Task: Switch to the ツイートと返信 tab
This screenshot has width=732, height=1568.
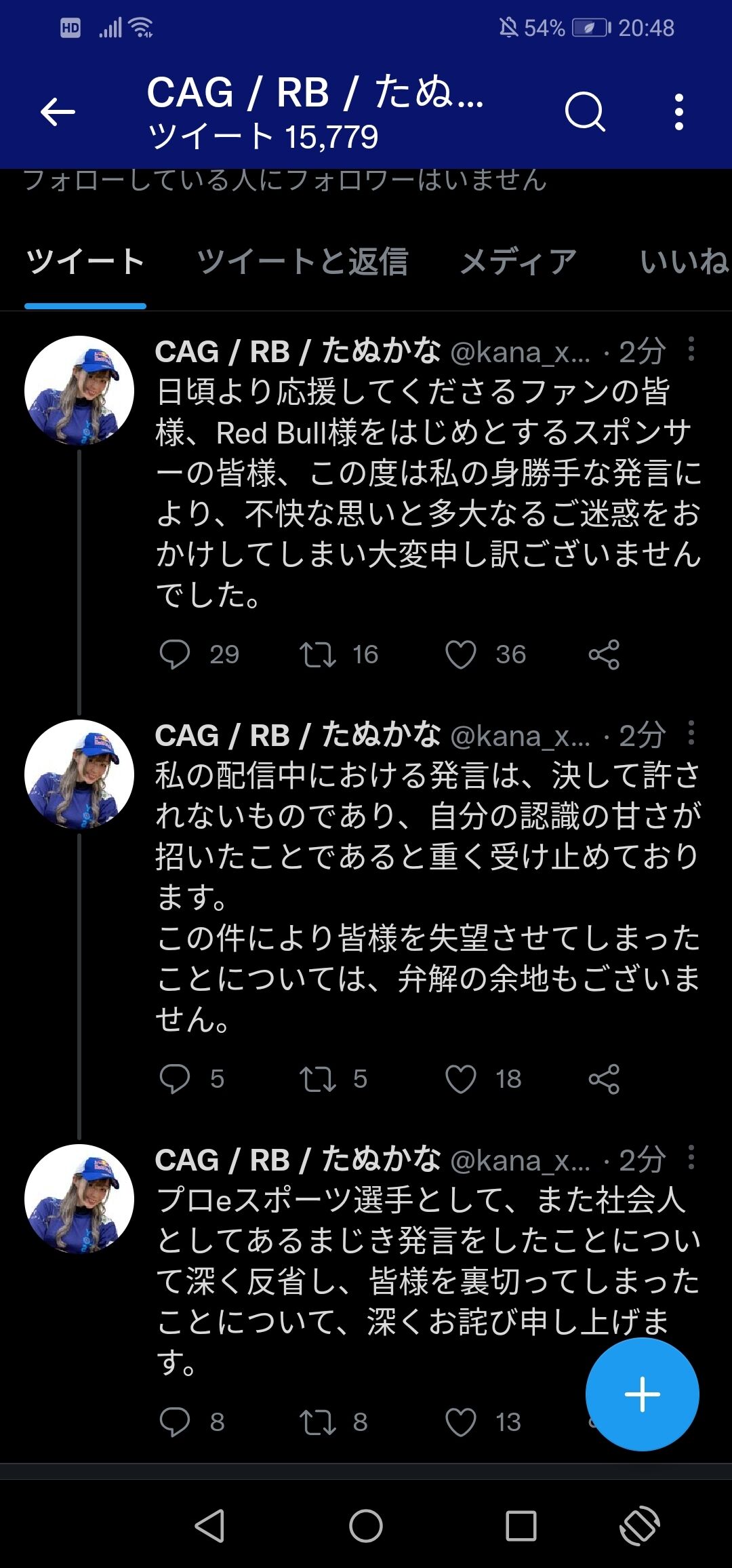Action: [302, 262]
